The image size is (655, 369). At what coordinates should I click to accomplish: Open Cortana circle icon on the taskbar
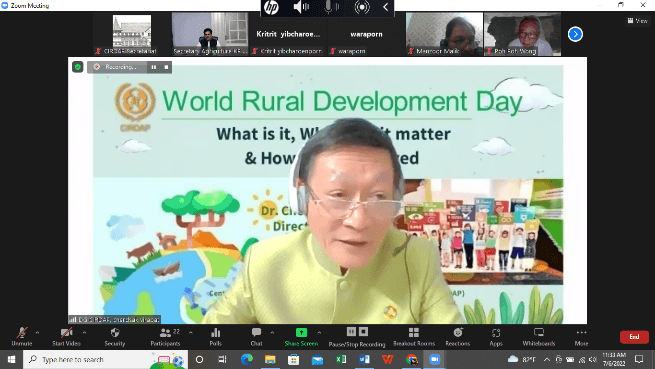(199, 359)
